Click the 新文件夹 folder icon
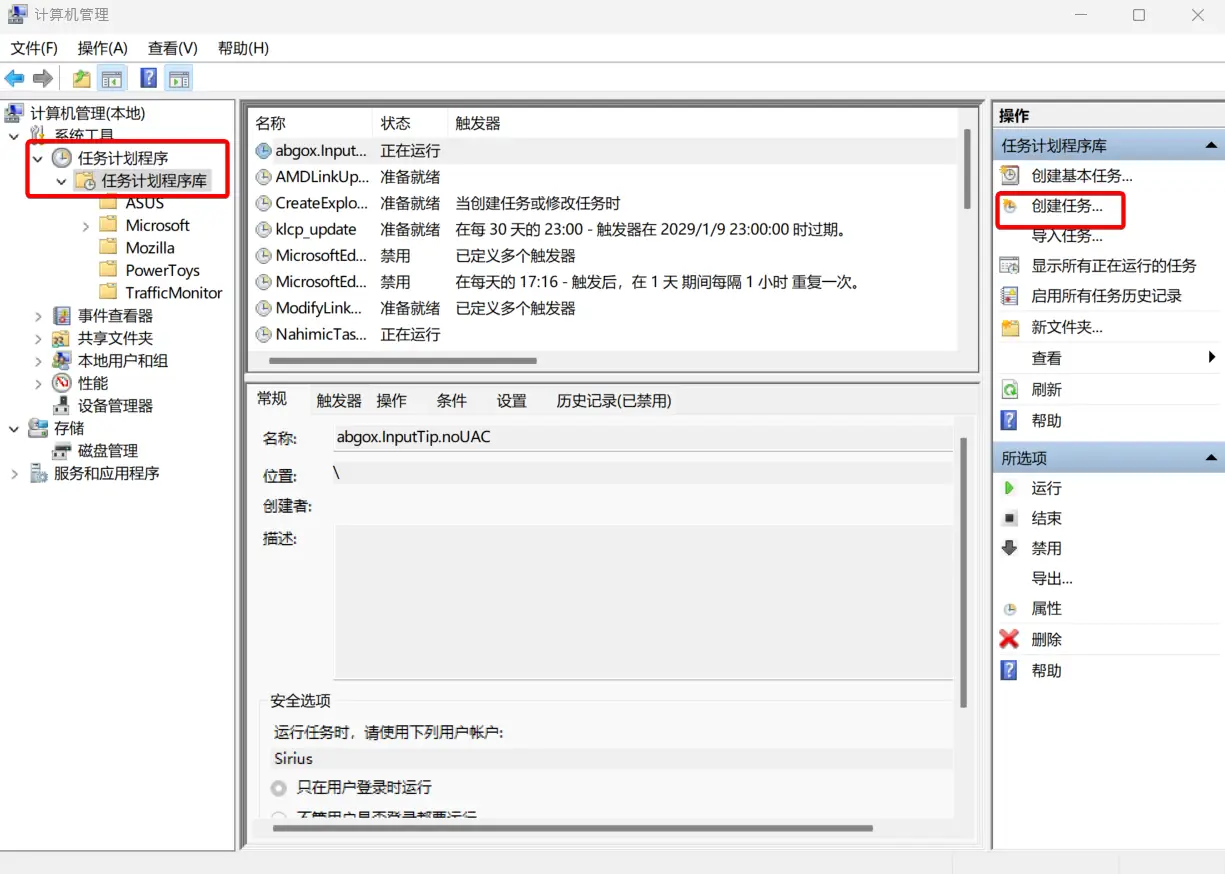Screen dimensions: 1225x874 (x=1010, y=327)
